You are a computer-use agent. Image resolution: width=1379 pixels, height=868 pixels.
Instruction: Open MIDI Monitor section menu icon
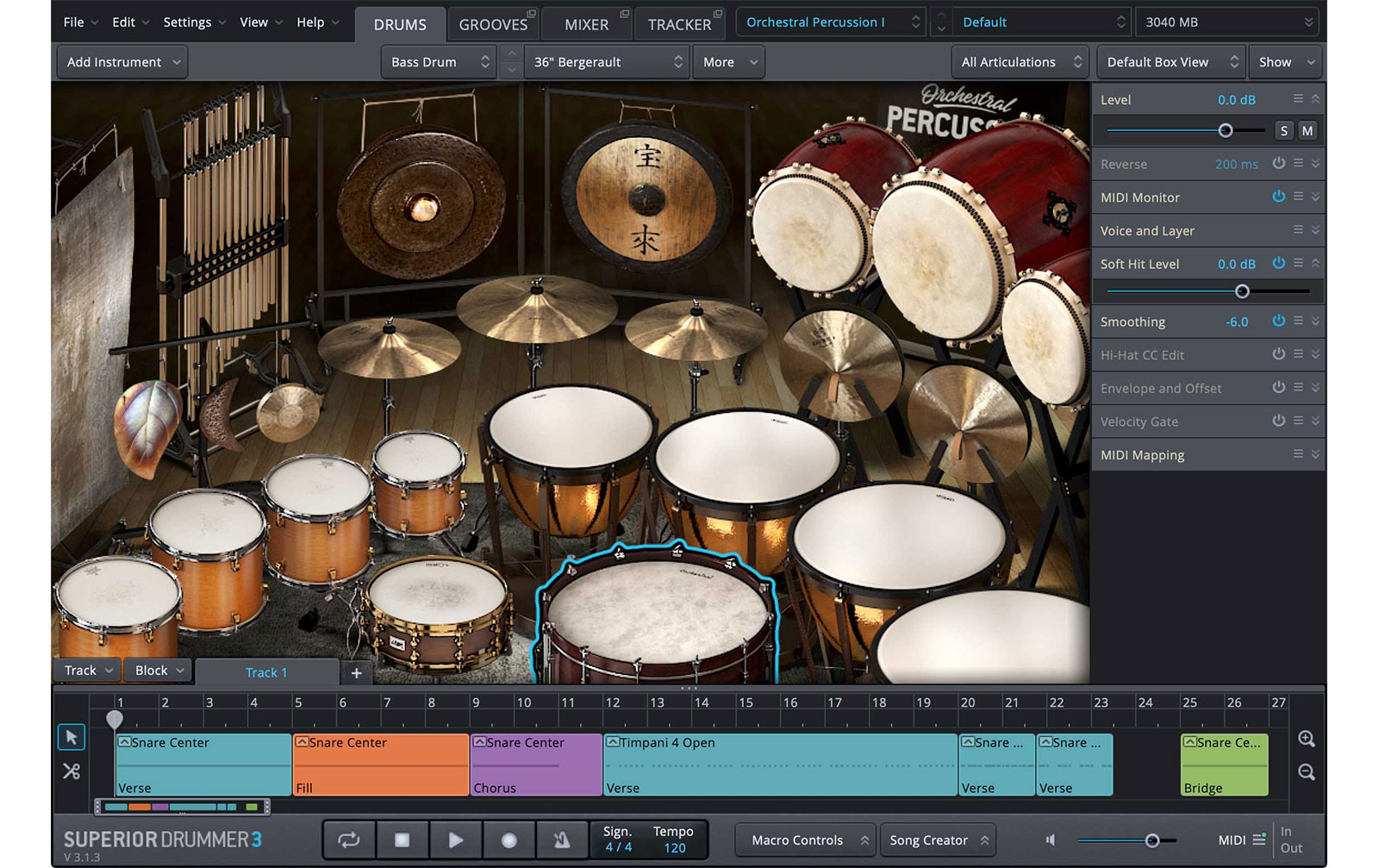(x=1298, y=197)
